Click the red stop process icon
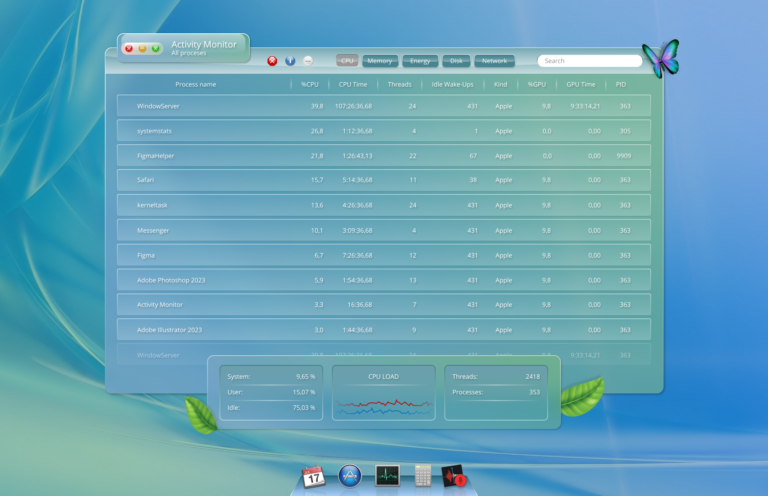The height and width of the screenshot is (496, 768). coord(272,61)
